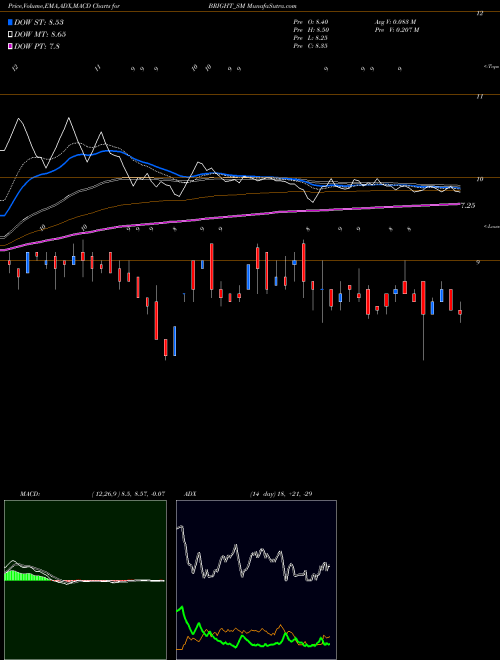Open the green MACD histogram panel
This screenshot has width=500, height=660.
(x=85, y=580)
